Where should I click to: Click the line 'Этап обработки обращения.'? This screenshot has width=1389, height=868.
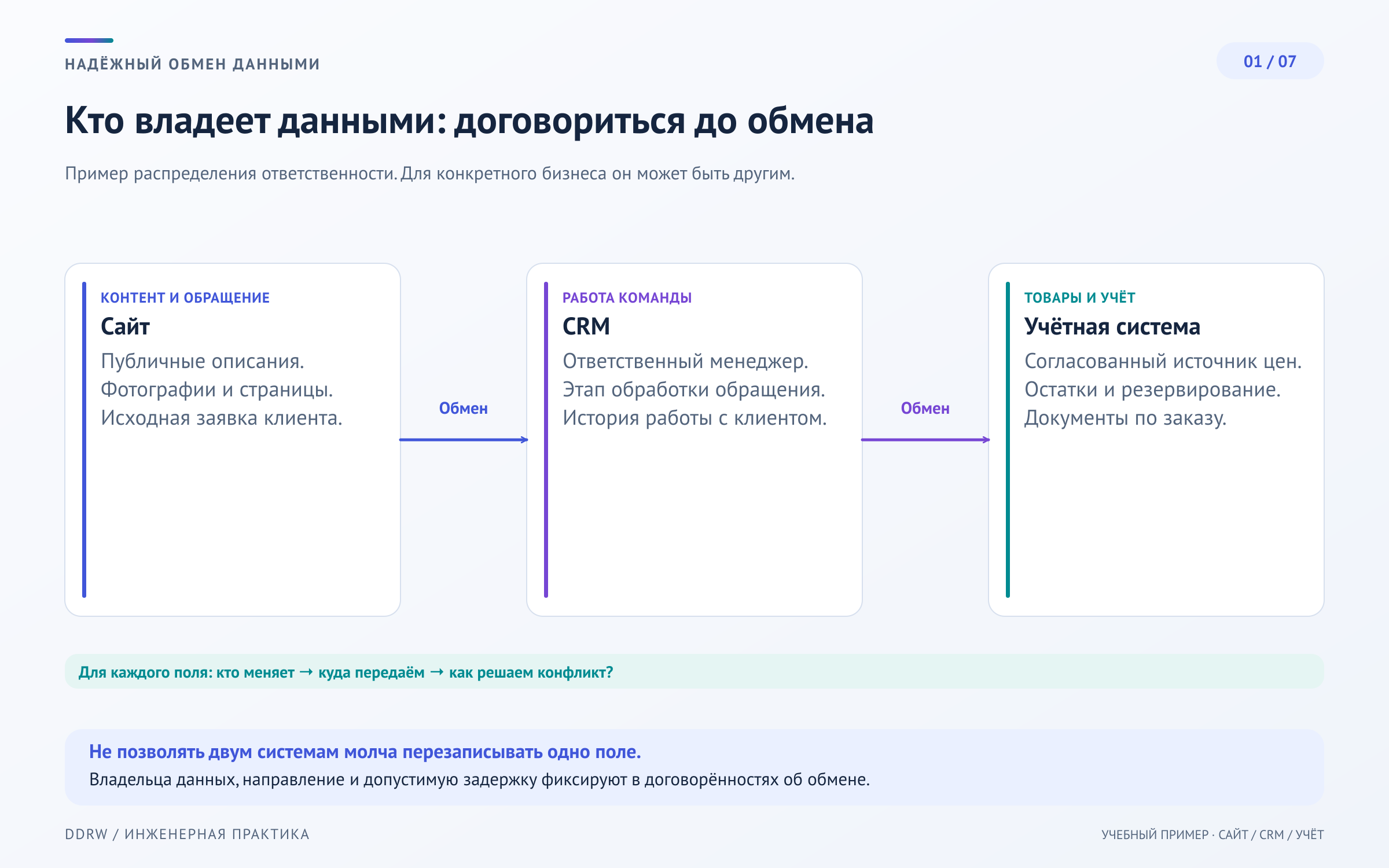tap(694, 389)
